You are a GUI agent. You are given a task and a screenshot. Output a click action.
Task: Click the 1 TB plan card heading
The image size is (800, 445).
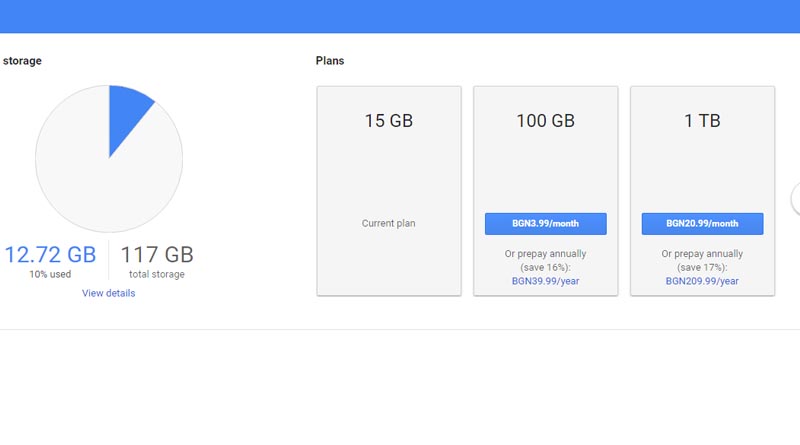[702, 121]
